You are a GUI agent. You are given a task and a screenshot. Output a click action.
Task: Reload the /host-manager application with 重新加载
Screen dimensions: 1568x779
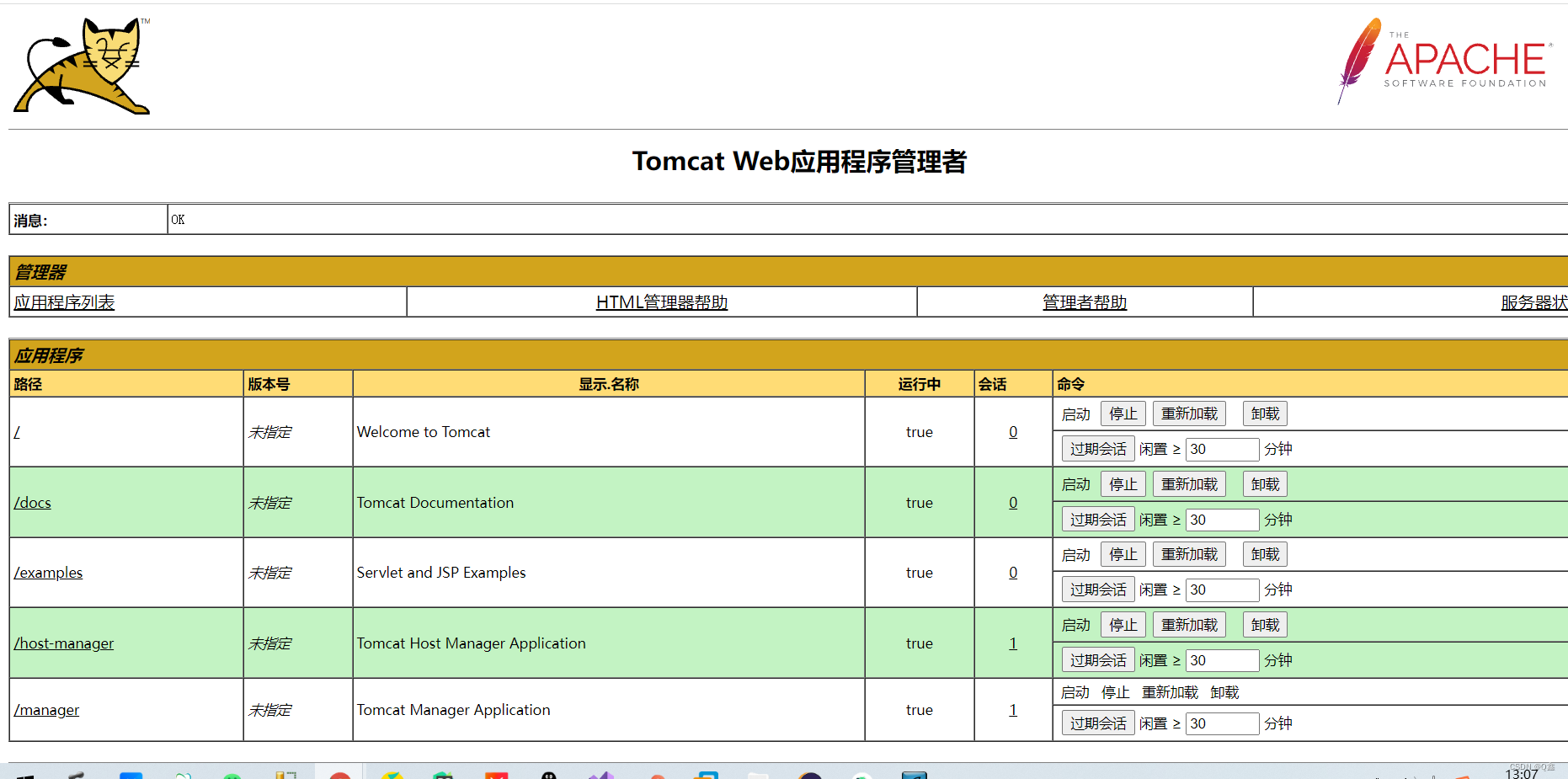coord(1189,625)
